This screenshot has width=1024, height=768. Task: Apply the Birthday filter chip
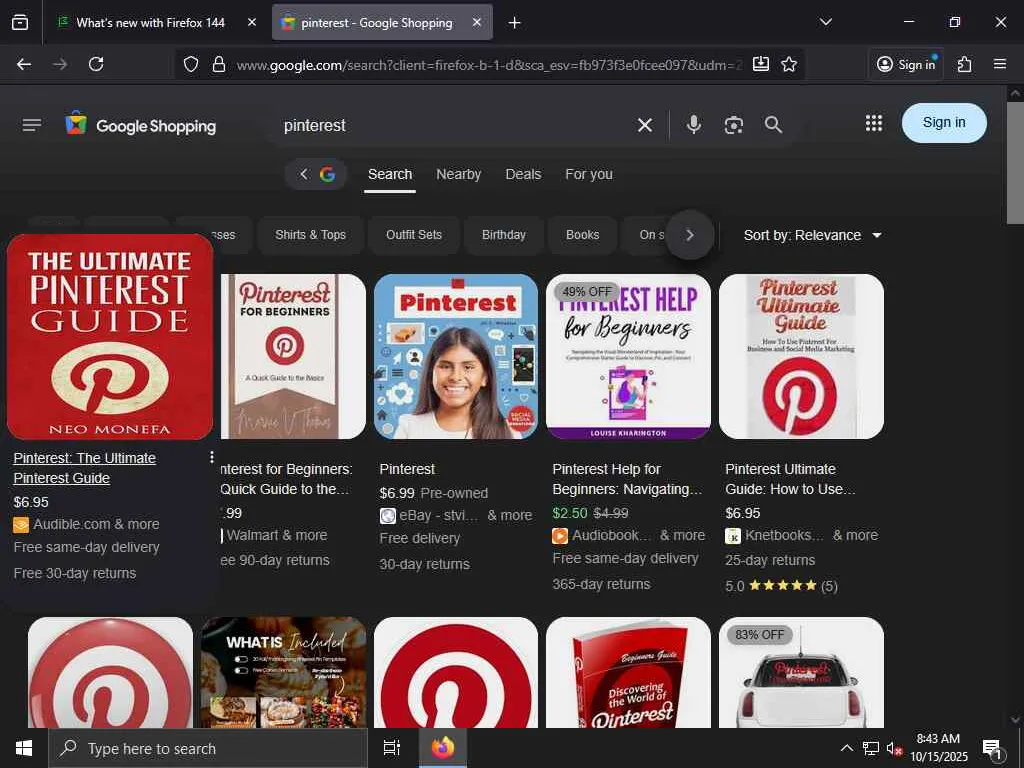tap(504, 234)
